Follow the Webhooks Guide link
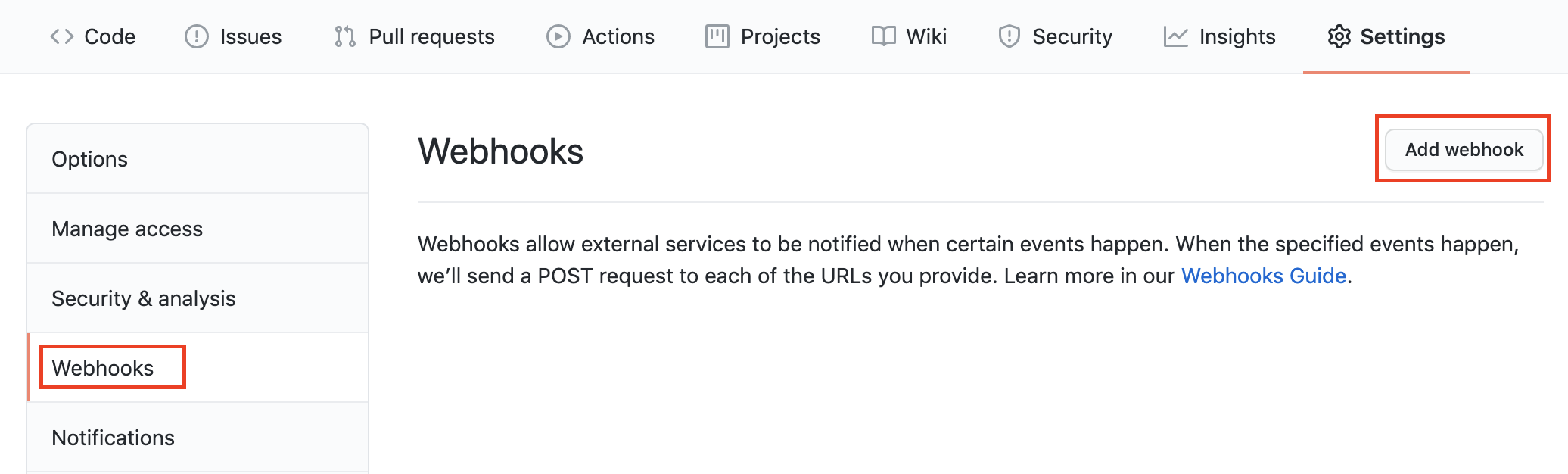Image resolution: width=1568 pixels, height=474 pixels. [1263, 276]
